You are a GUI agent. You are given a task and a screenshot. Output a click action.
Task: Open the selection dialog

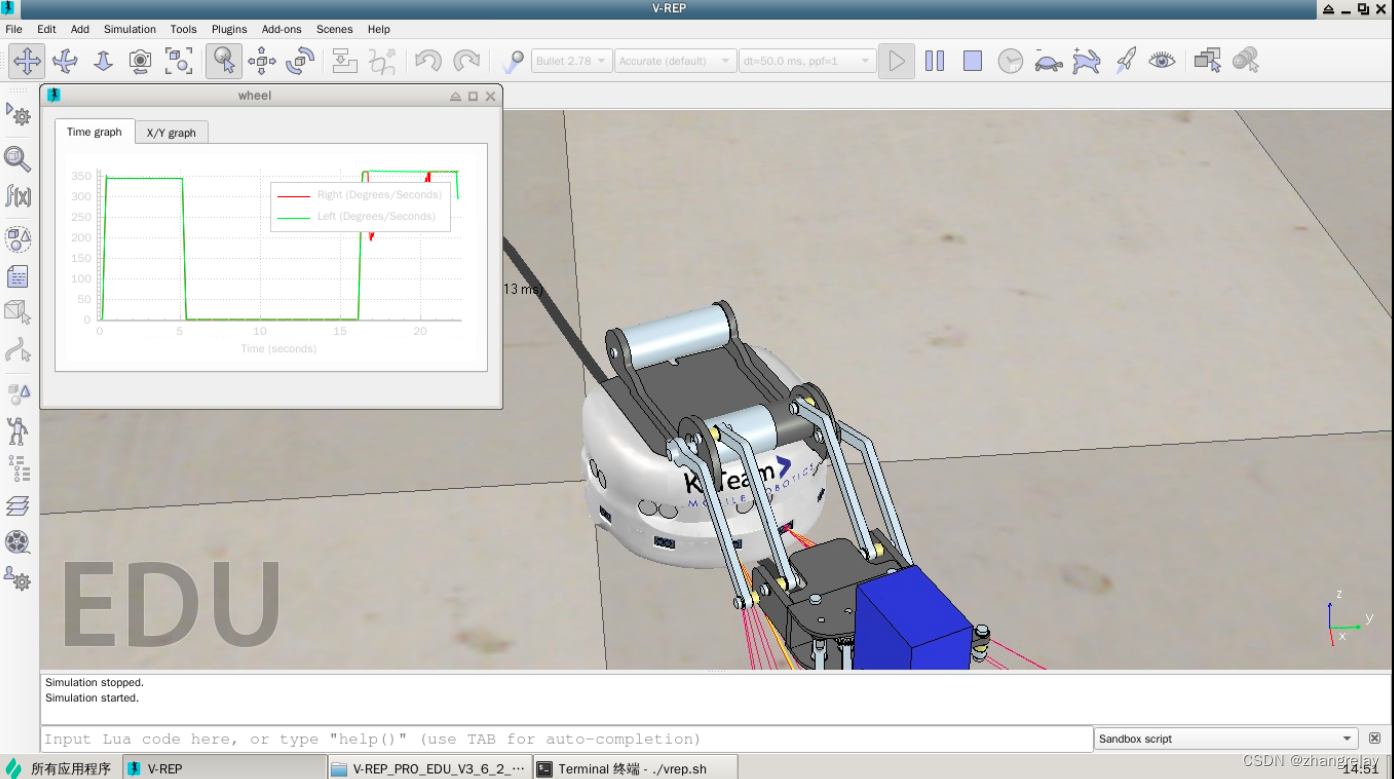coord(18,394)
